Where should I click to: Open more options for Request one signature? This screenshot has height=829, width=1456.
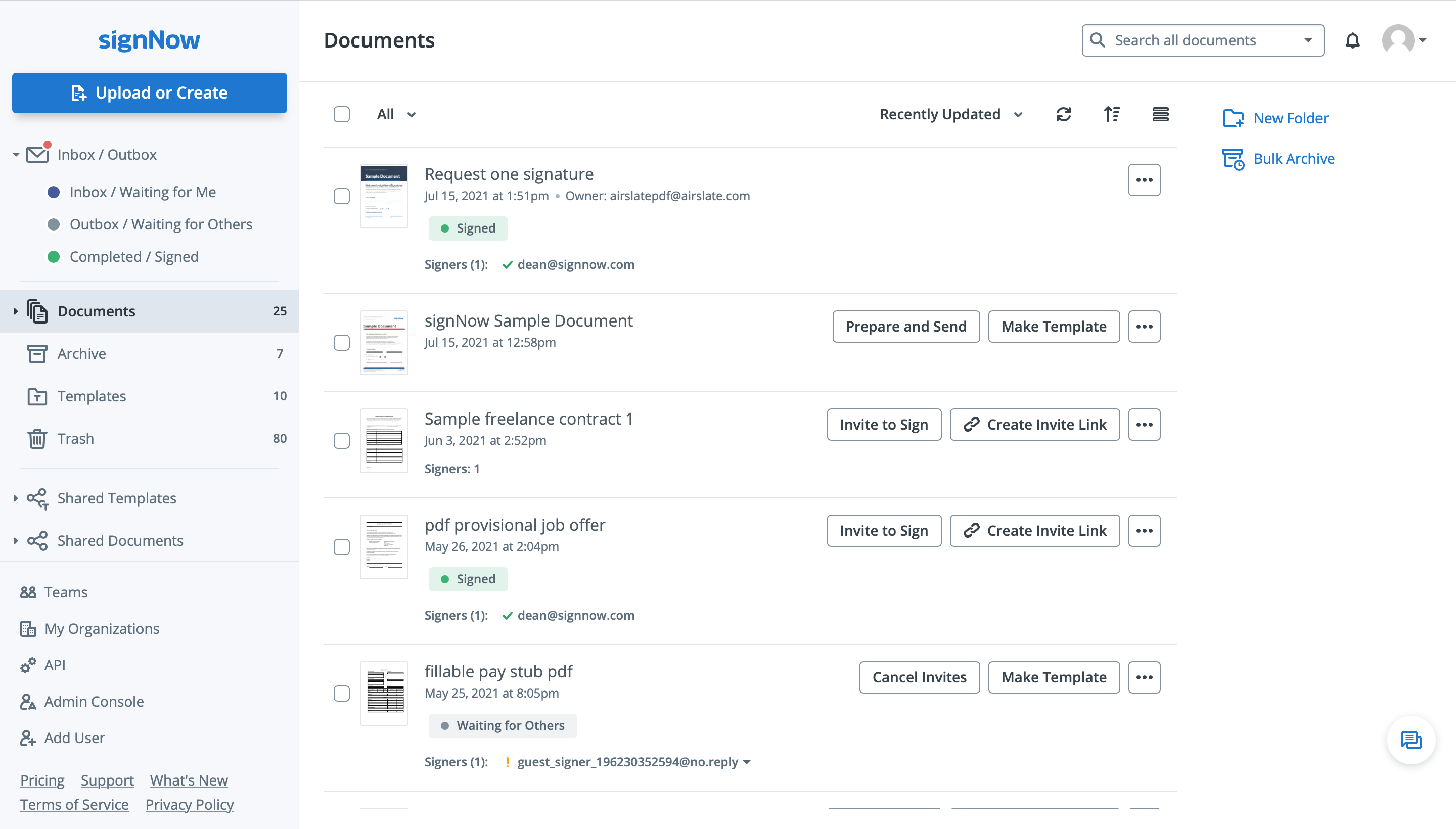(1144, 180)
